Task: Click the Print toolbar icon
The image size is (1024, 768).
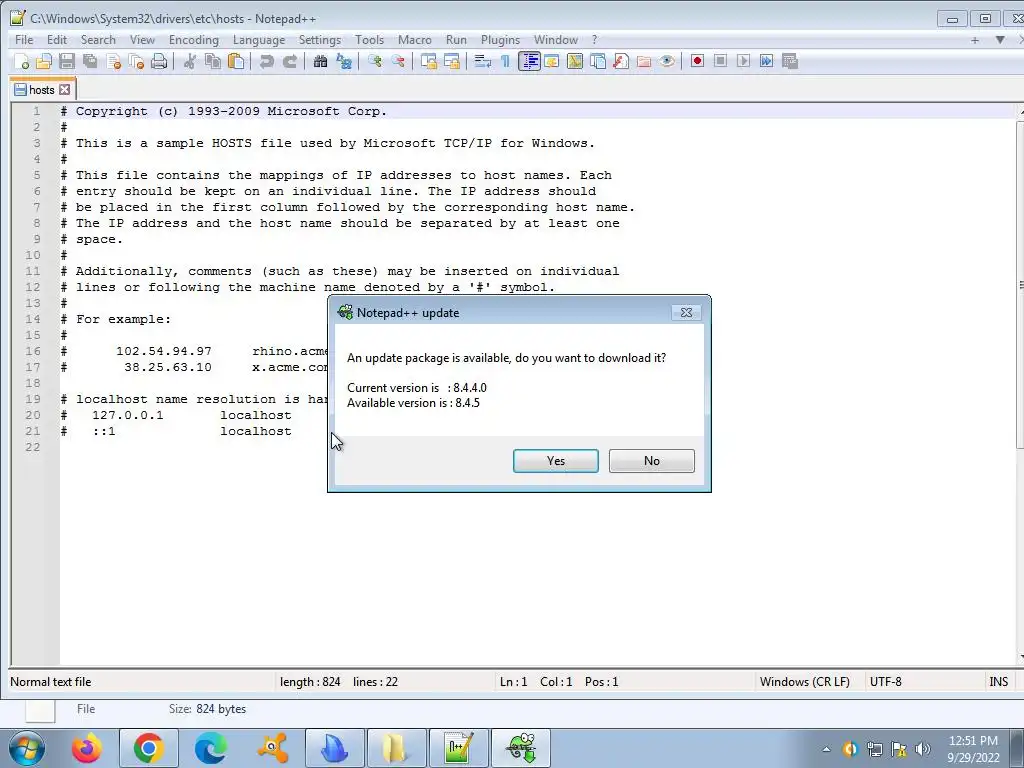Action: click(159, 61)
